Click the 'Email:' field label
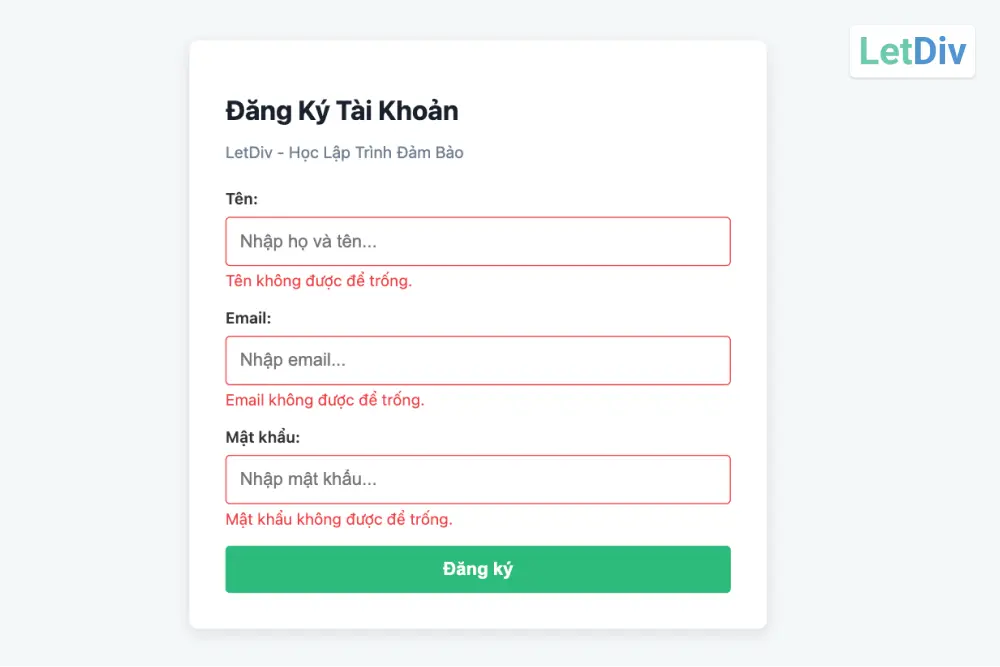1000x667 pixels. [248, 318]
